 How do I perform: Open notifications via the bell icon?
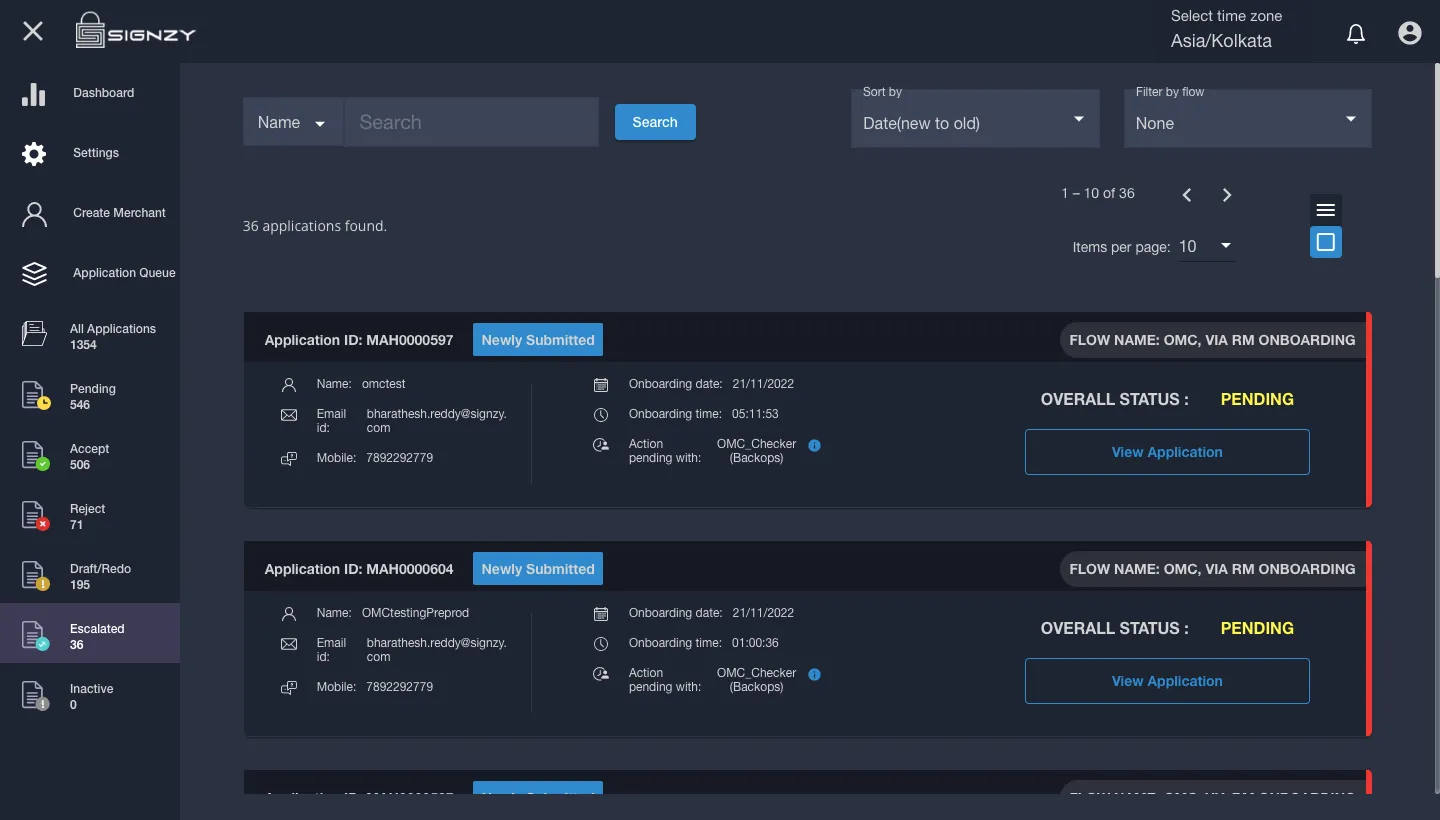pos(1356,34)
